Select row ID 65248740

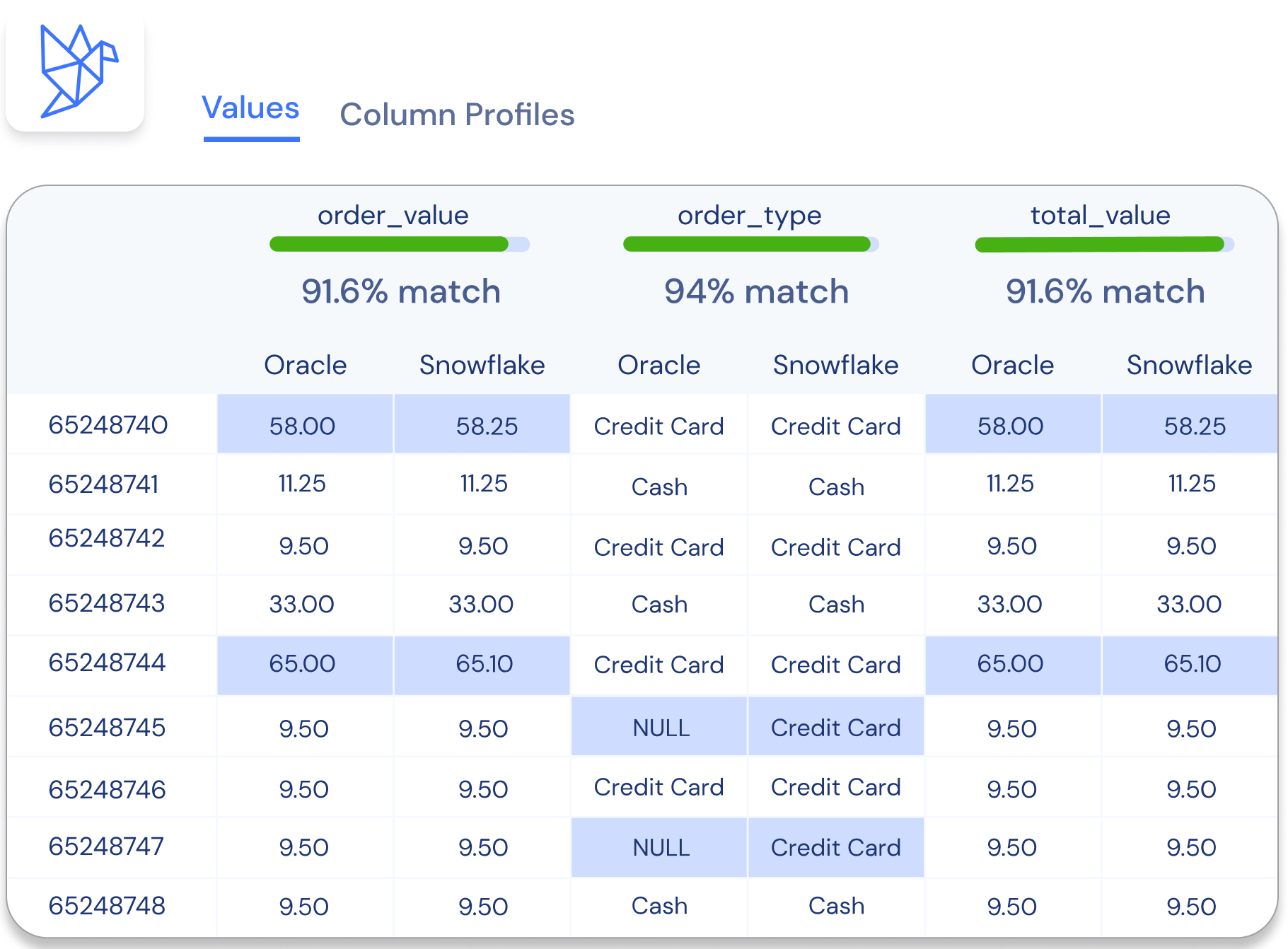(x=108, y=425)
